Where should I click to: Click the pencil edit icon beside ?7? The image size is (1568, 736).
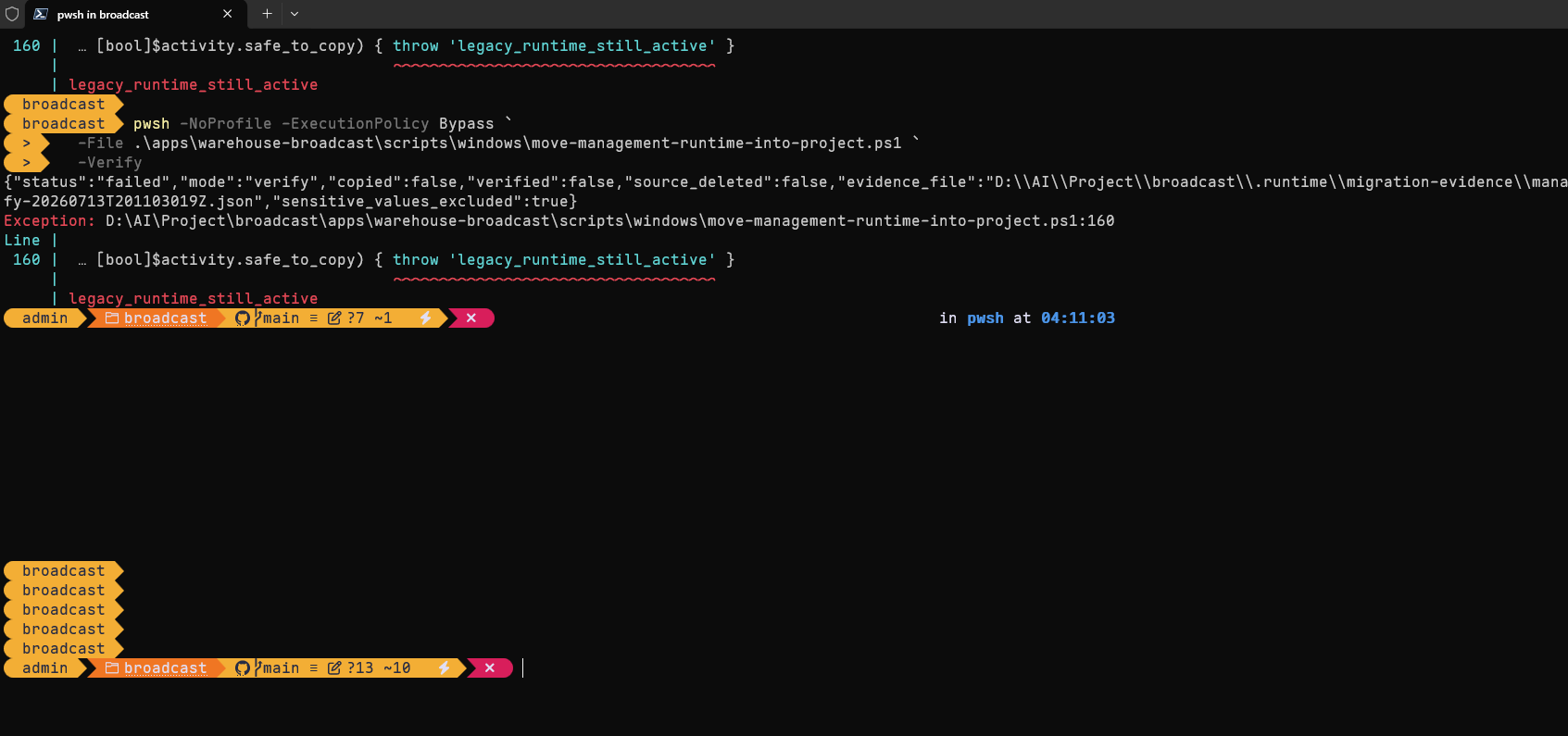334,318
